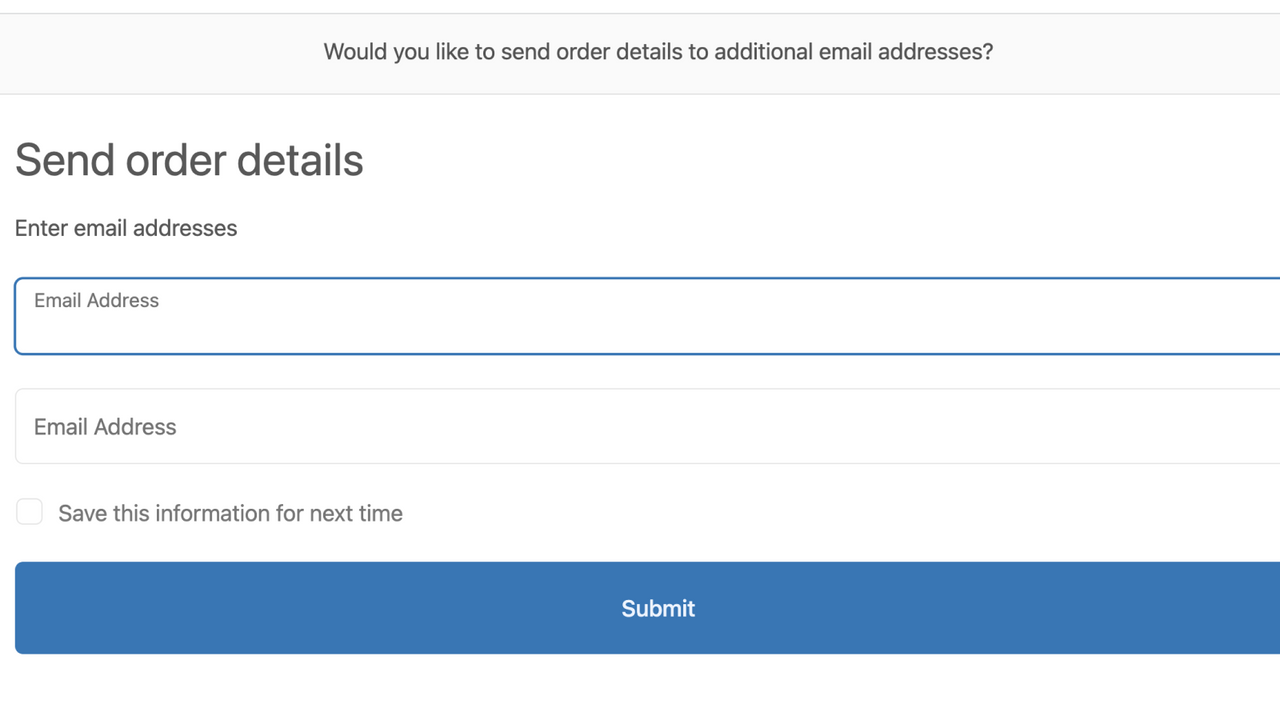The image size is (1280, 720).
Task: Click the Send order details heading
Action: (x=189, y=160)
